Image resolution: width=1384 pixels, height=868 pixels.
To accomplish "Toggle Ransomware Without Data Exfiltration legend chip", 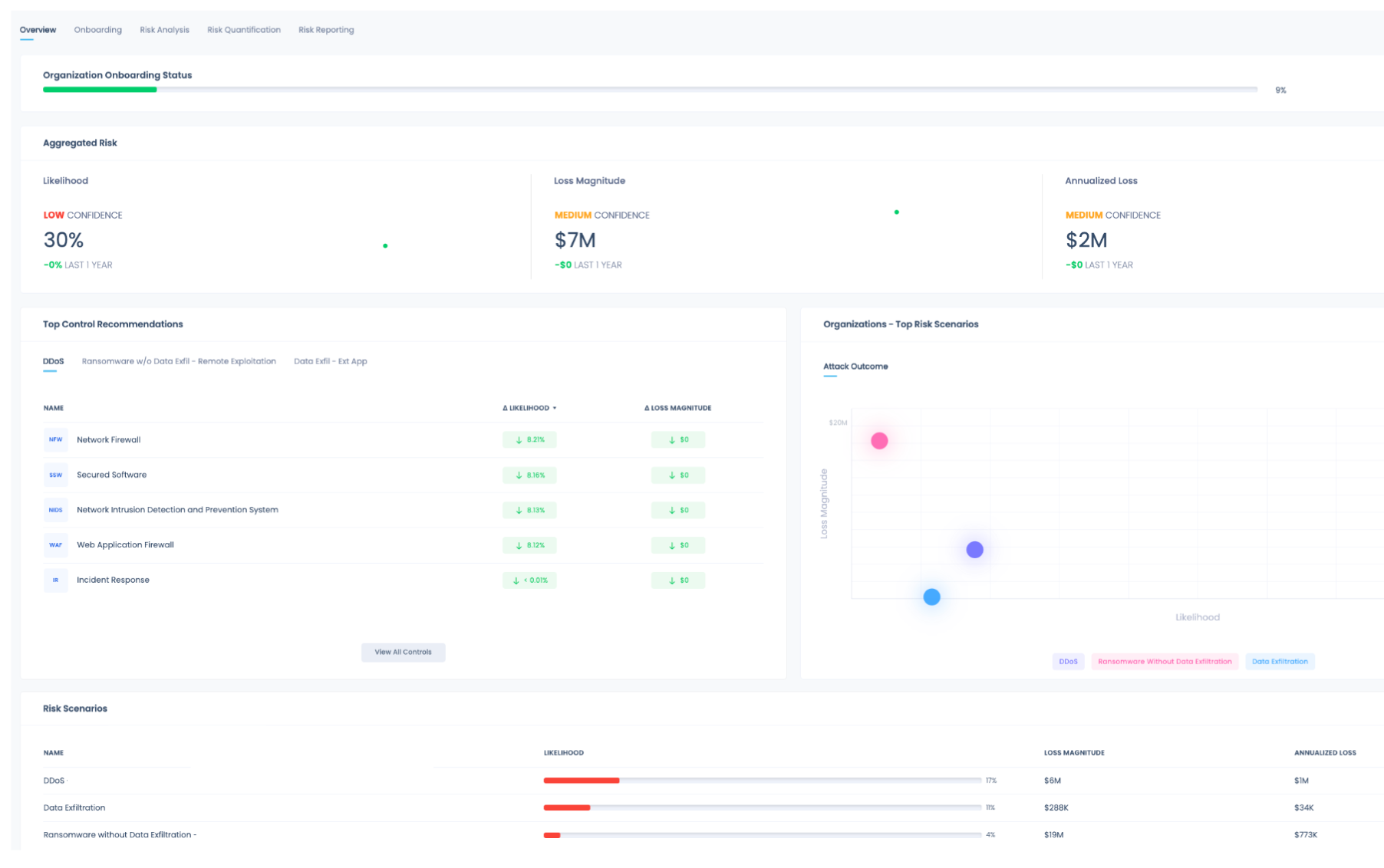I will (1165, 661).
